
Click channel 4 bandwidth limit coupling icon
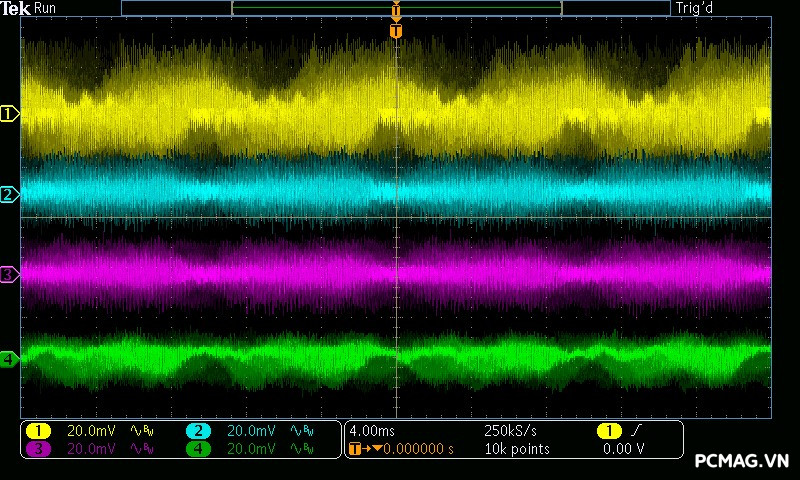302,449
